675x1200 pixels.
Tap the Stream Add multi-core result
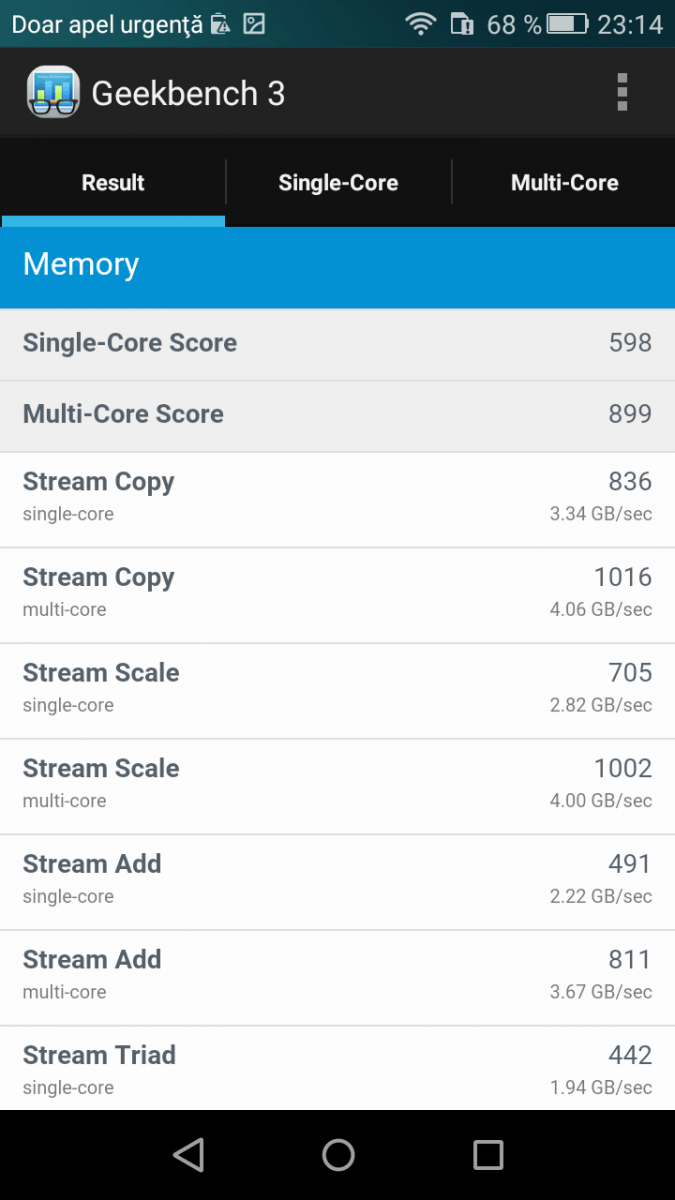[x=337, y=978]
